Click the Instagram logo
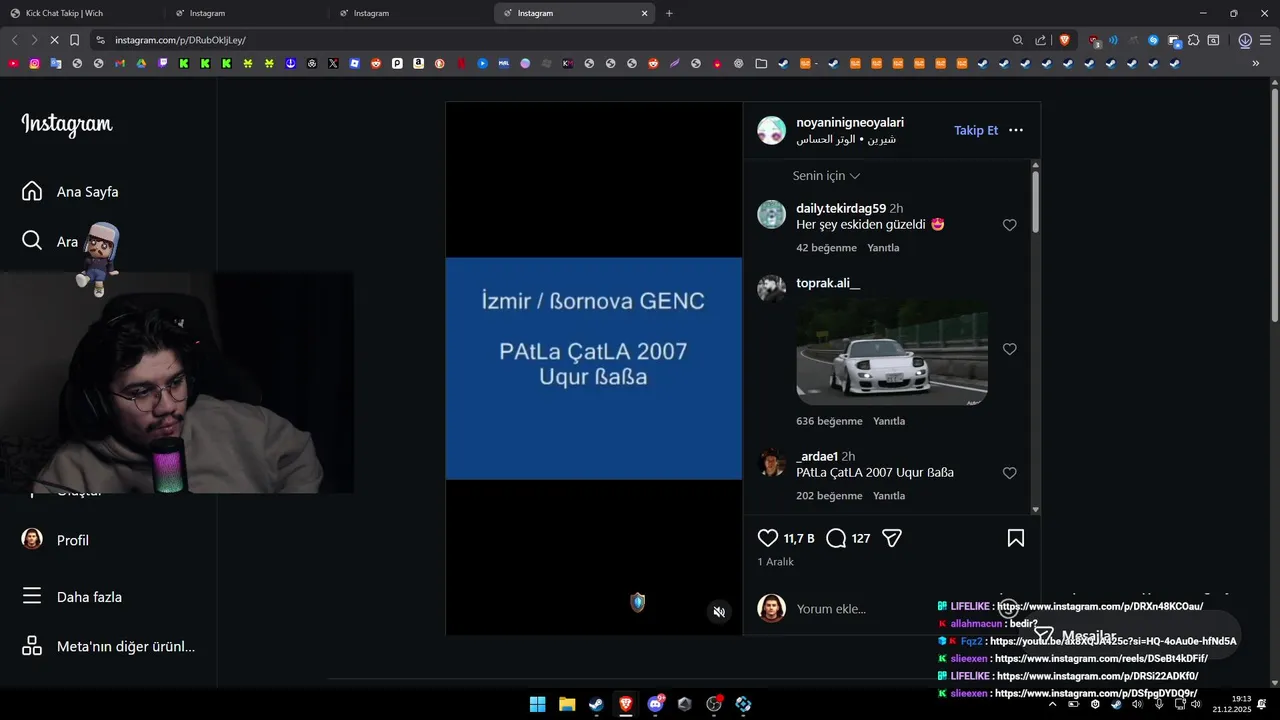The height and width of the screenshot is (720, 1280). pos(67,125)
